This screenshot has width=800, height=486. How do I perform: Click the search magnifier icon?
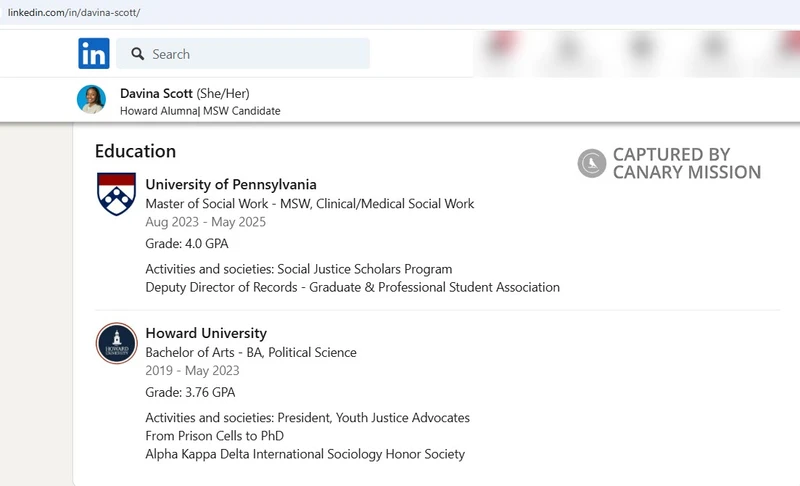137,54
